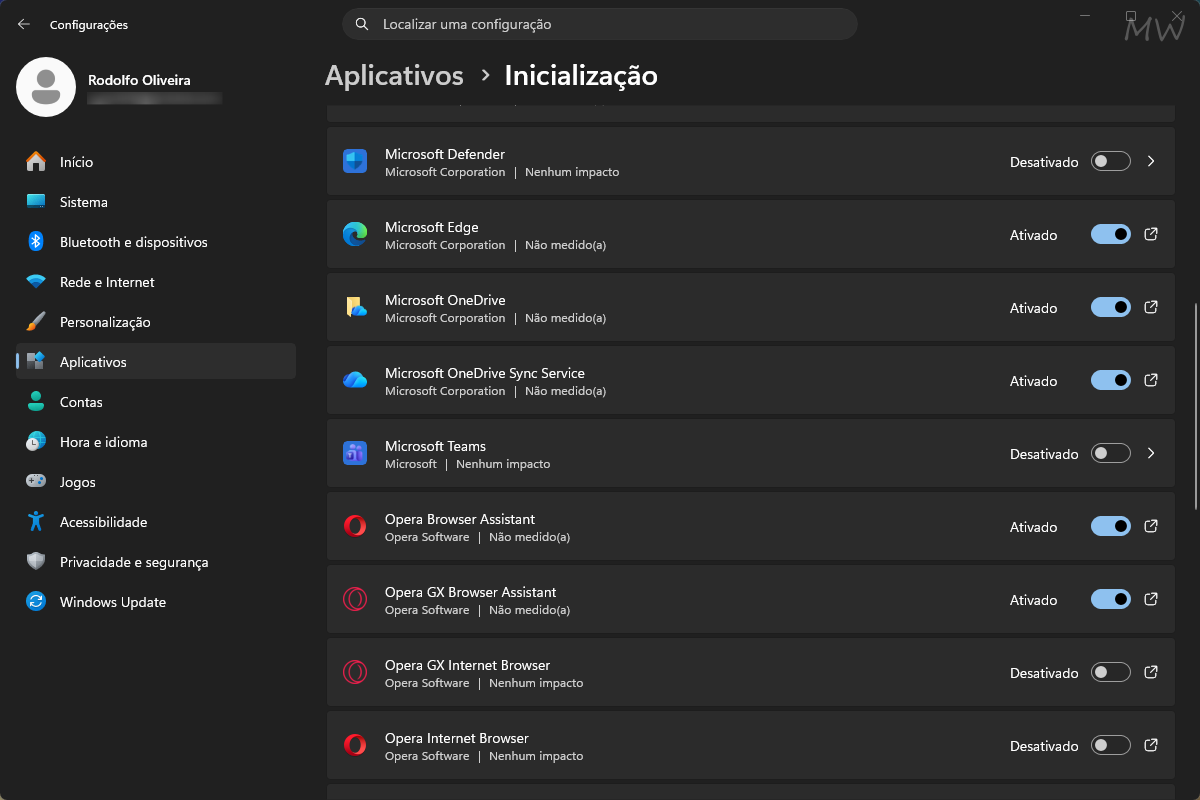Select Rede e Internet
The width and height of the screenshot is (1200, 800).
pyautogui.click(x=156, y=282)
